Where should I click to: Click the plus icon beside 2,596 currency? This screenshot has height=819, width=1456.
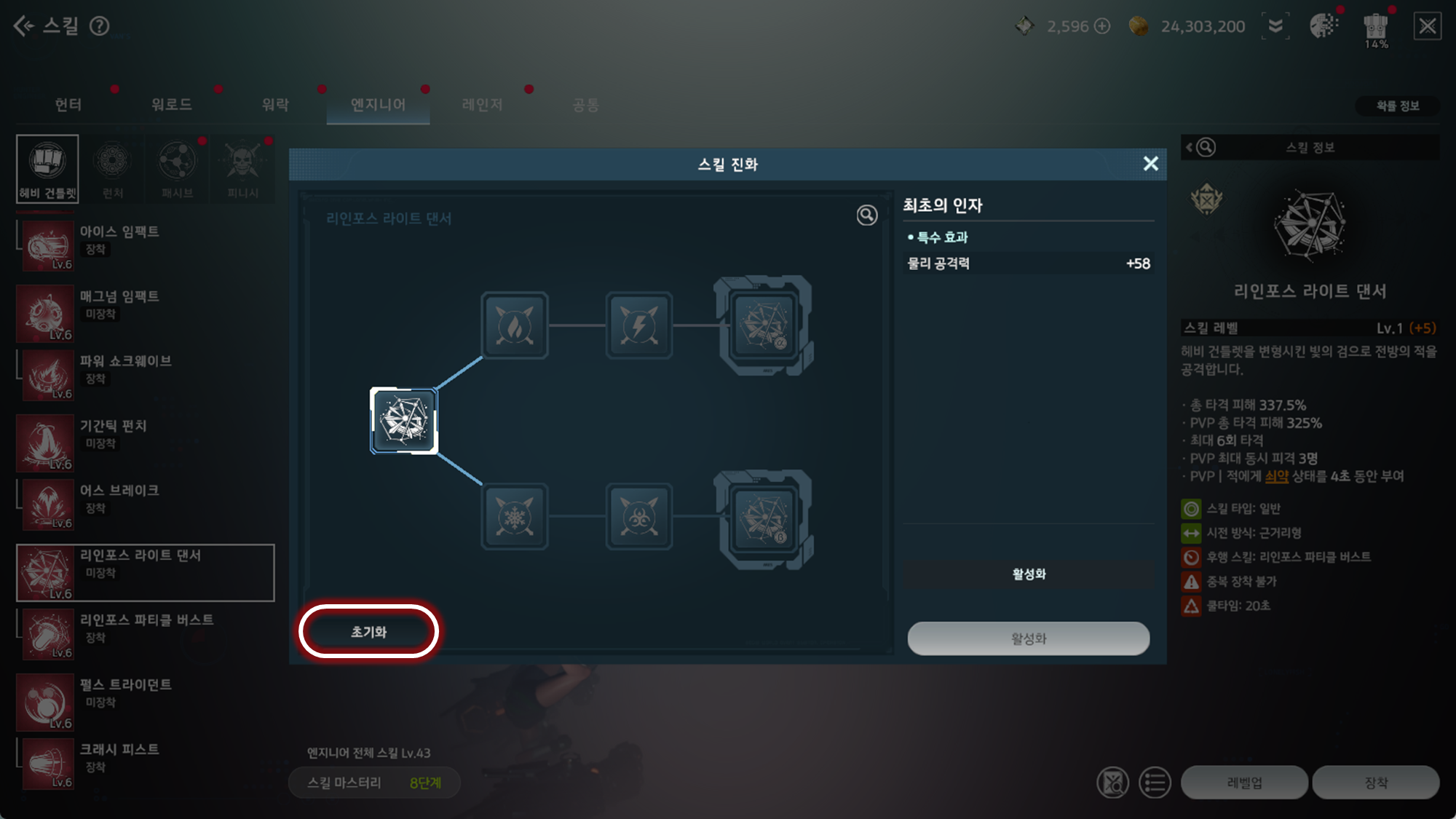pyautogui.click(x=1103, y=26)
